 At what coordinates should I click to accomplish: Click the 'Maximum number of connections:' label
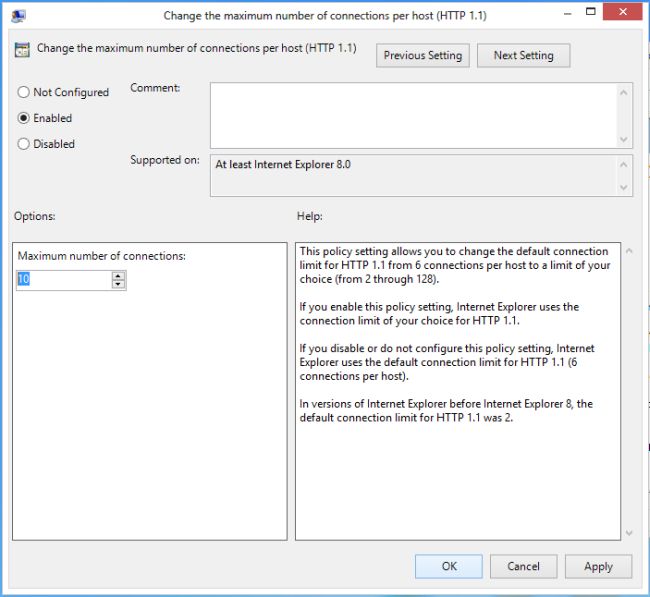102,256
